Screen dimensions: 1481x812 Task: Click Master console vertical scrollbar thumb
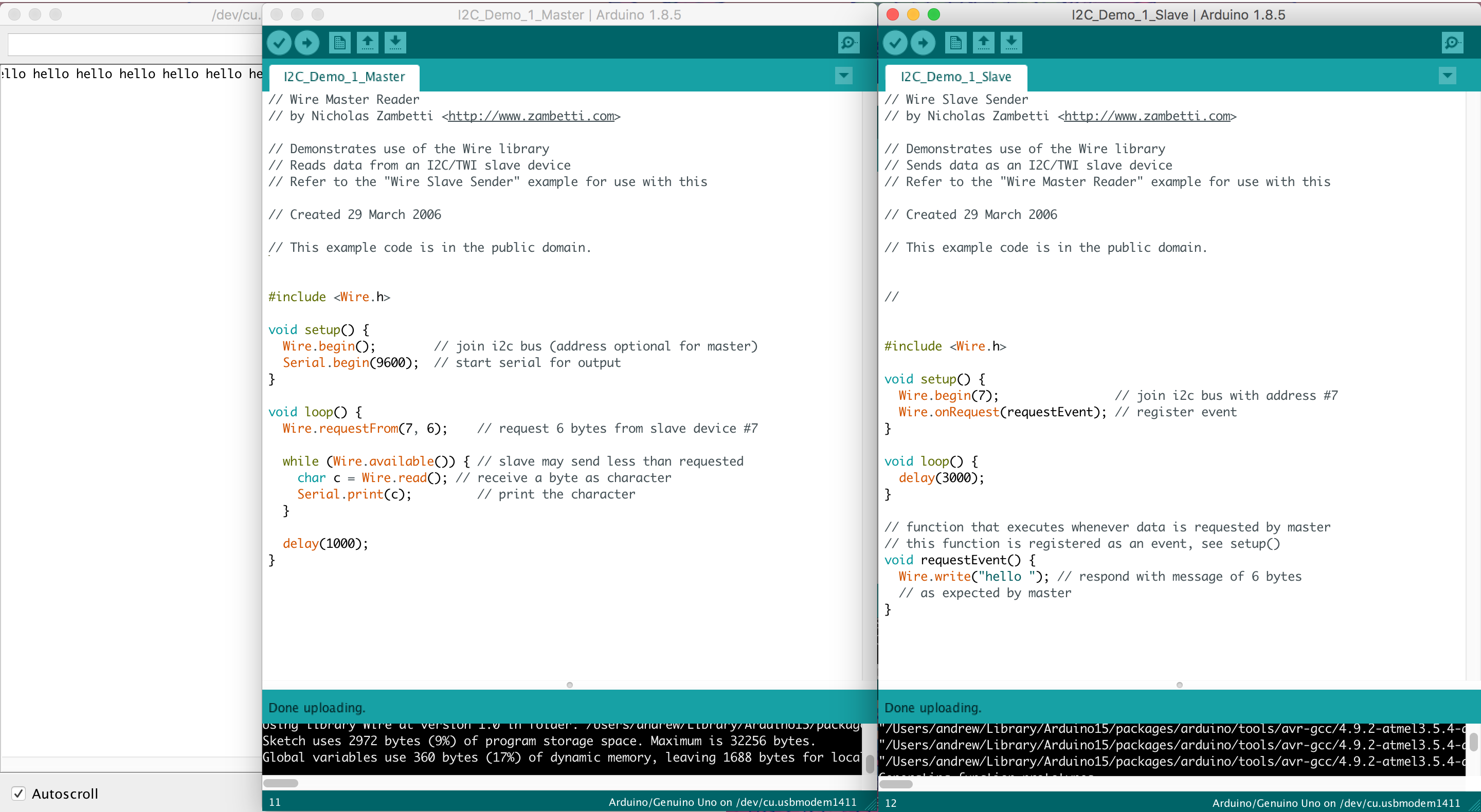(869, 764)
